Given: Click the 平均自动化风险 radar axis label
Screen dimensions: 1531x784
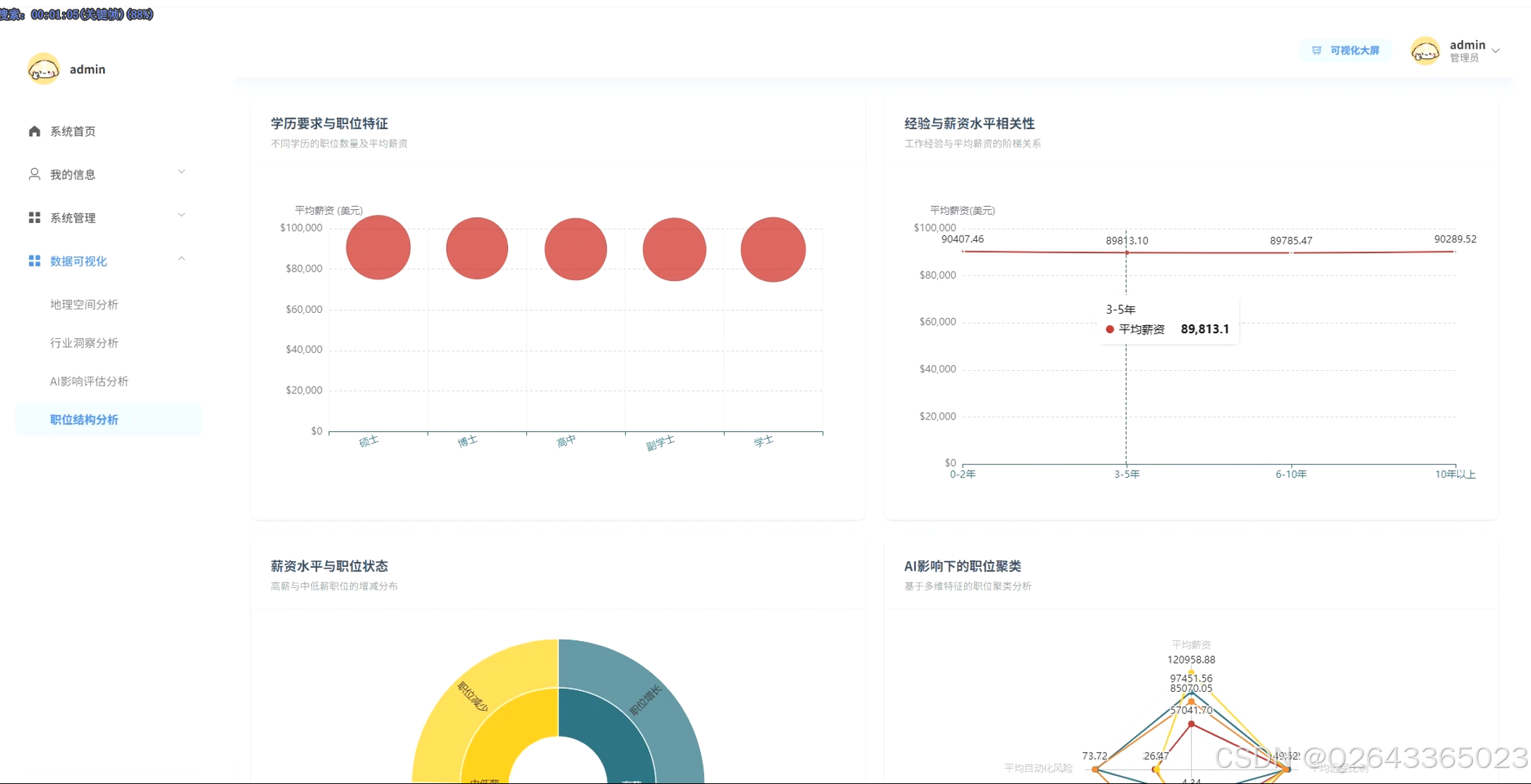Looking at the screenshot, I should pyautogui.click(x=1039, y=768).
